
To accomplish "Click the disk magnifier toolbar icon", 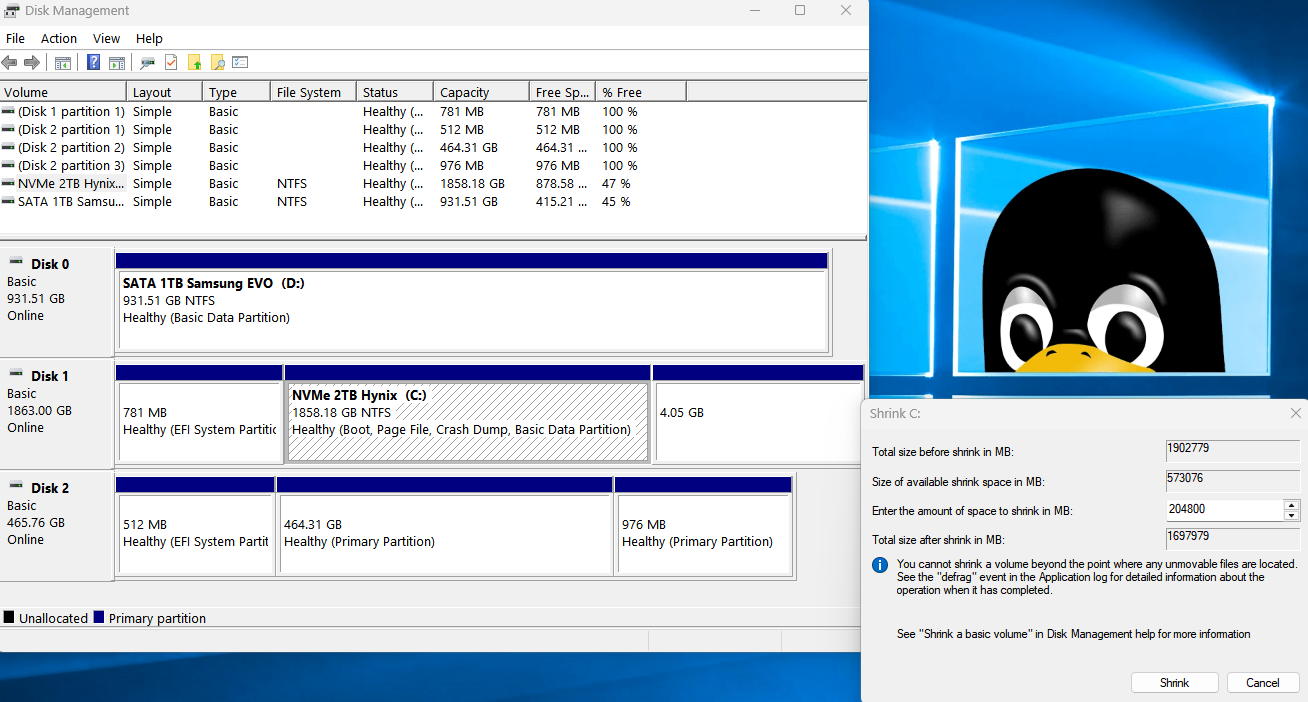I will click(147, 63).
